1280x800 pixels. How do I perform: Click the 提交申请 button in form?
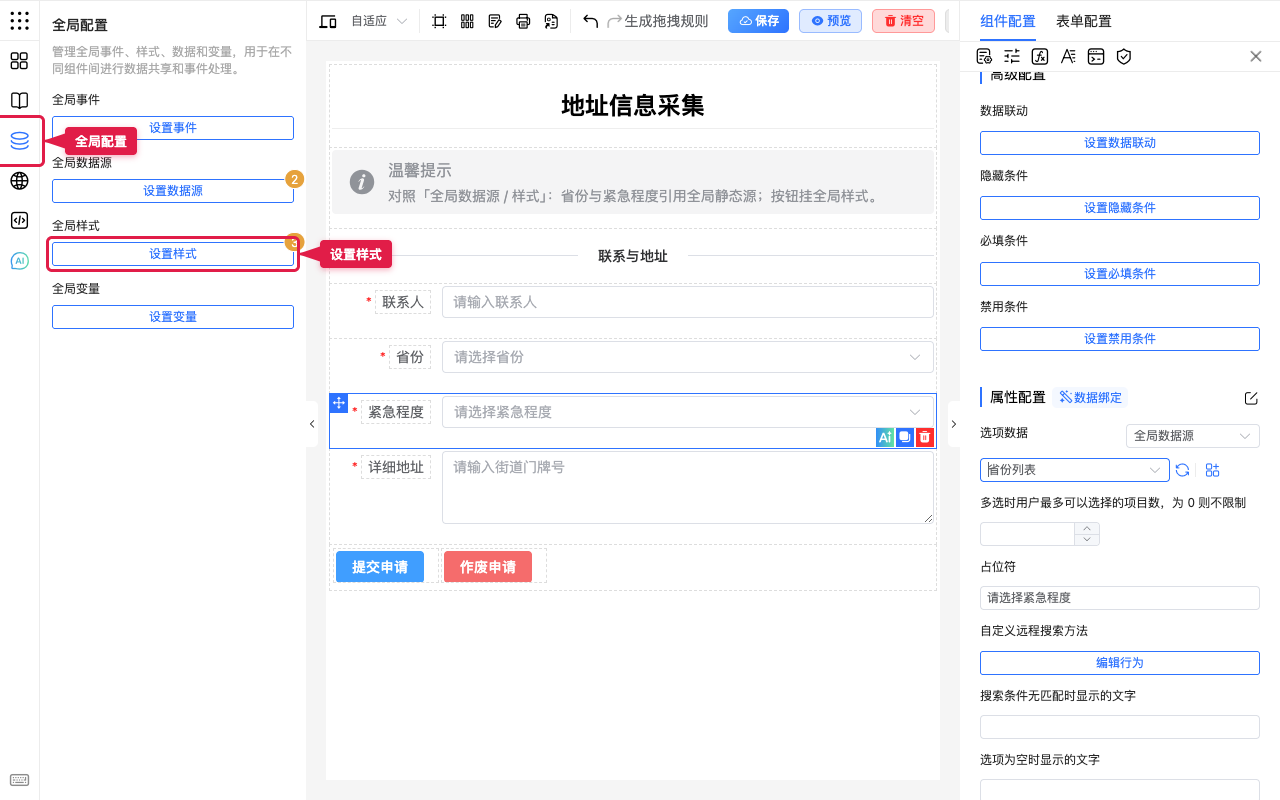click(380, 567)
